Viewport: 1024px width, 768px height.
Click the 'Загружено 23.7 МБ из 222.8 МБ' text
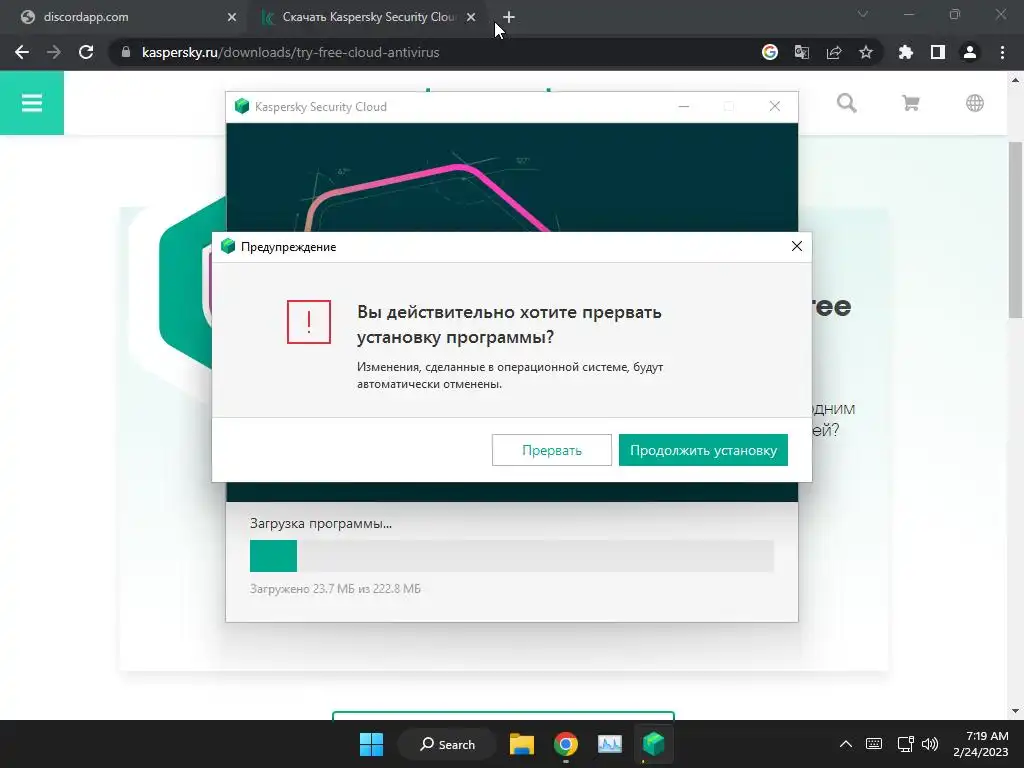click(335, 589)
